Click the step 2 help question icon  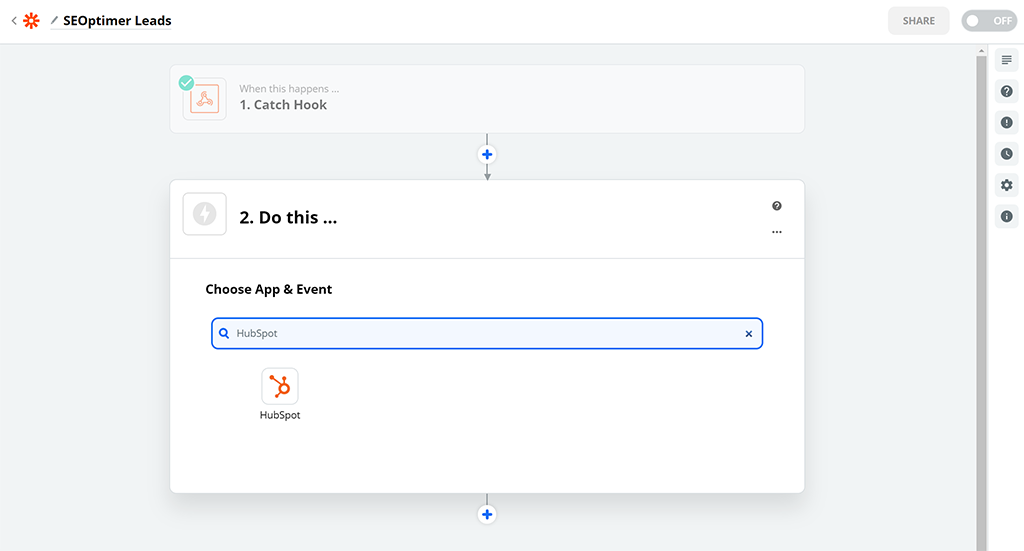coord(776,206)
